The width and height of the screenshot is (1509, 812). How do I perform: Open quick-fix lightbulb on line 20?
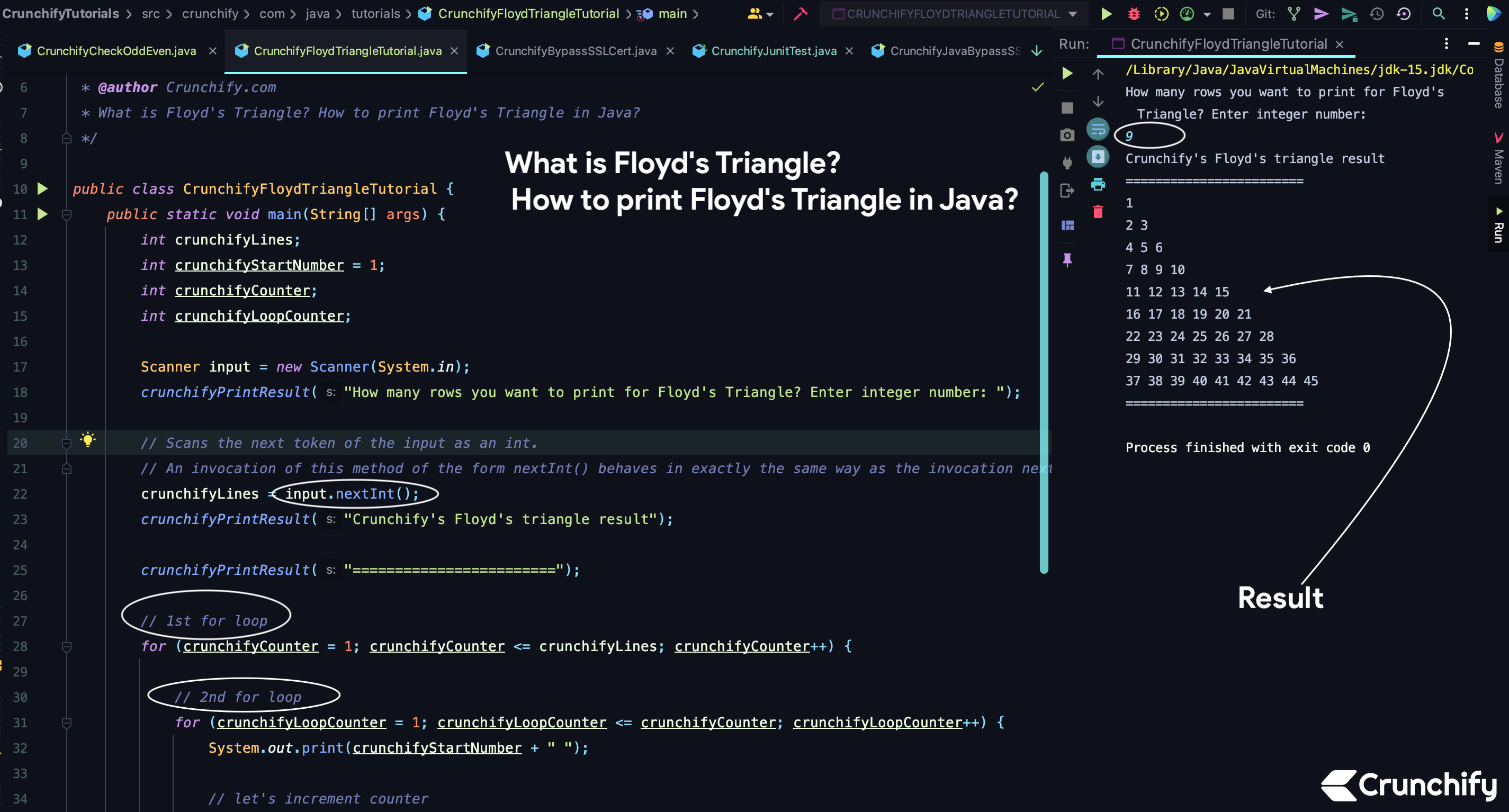coord(88,440)
